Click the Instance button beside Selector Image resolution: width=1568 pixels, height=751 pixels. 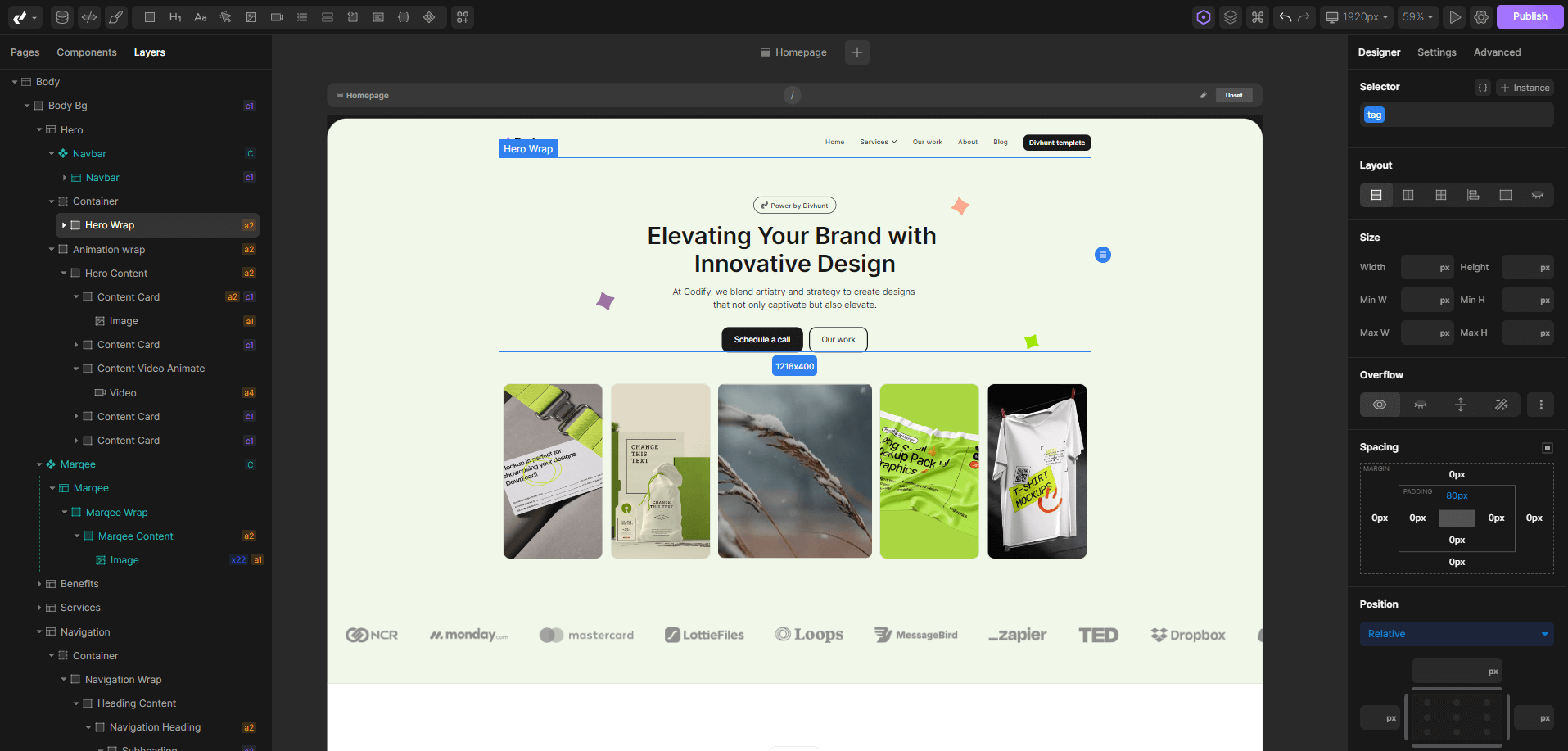point(1525,88)
